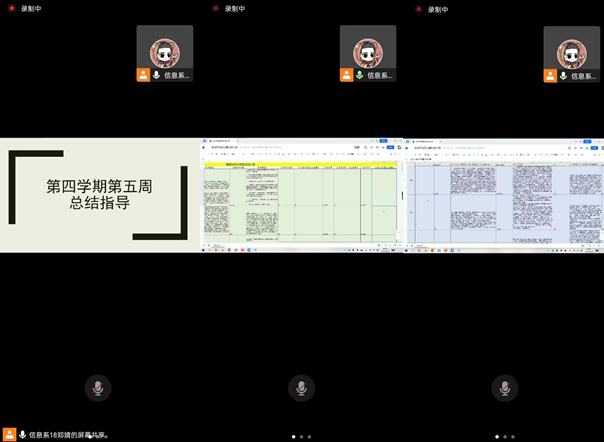The image size is (604, 442).
Task: Toggle round microphone button below the green spreadsheet
Action: coord(301,388)
